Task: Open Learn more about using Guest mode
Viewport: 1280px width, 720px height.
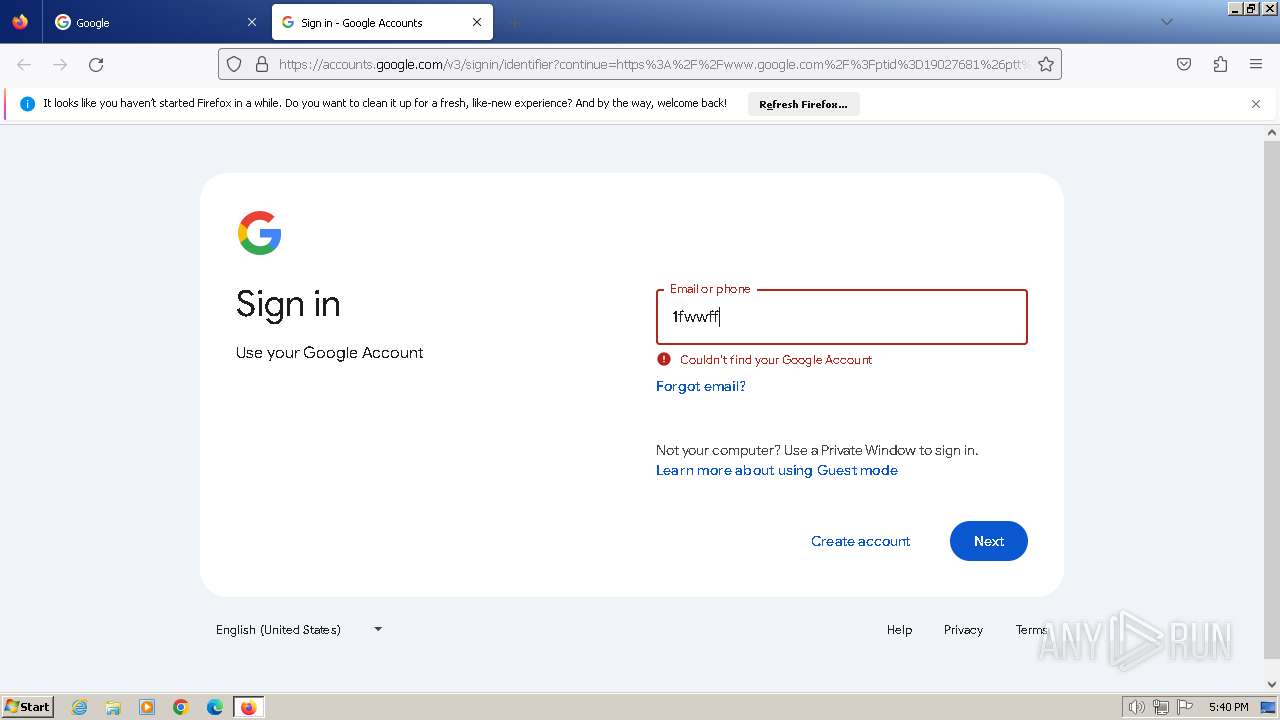Action: (777, 470)
